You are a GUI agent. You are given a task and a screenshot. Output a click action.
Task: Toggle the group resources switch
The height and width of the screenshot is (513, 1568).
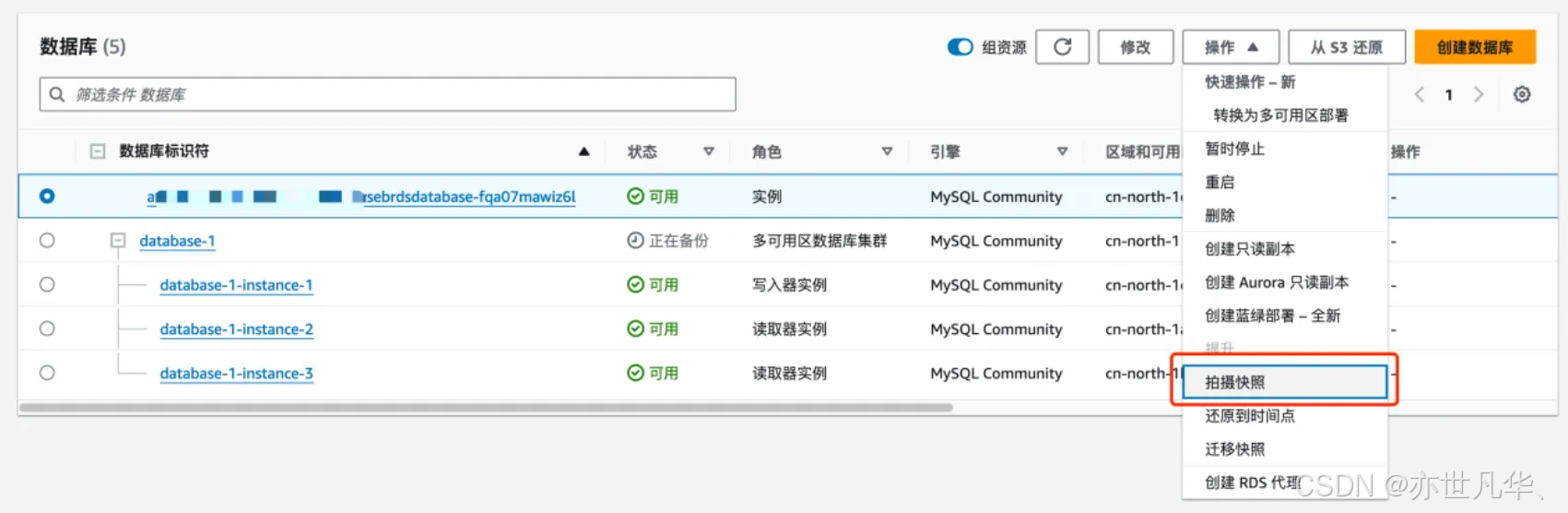tap(960, 47)
